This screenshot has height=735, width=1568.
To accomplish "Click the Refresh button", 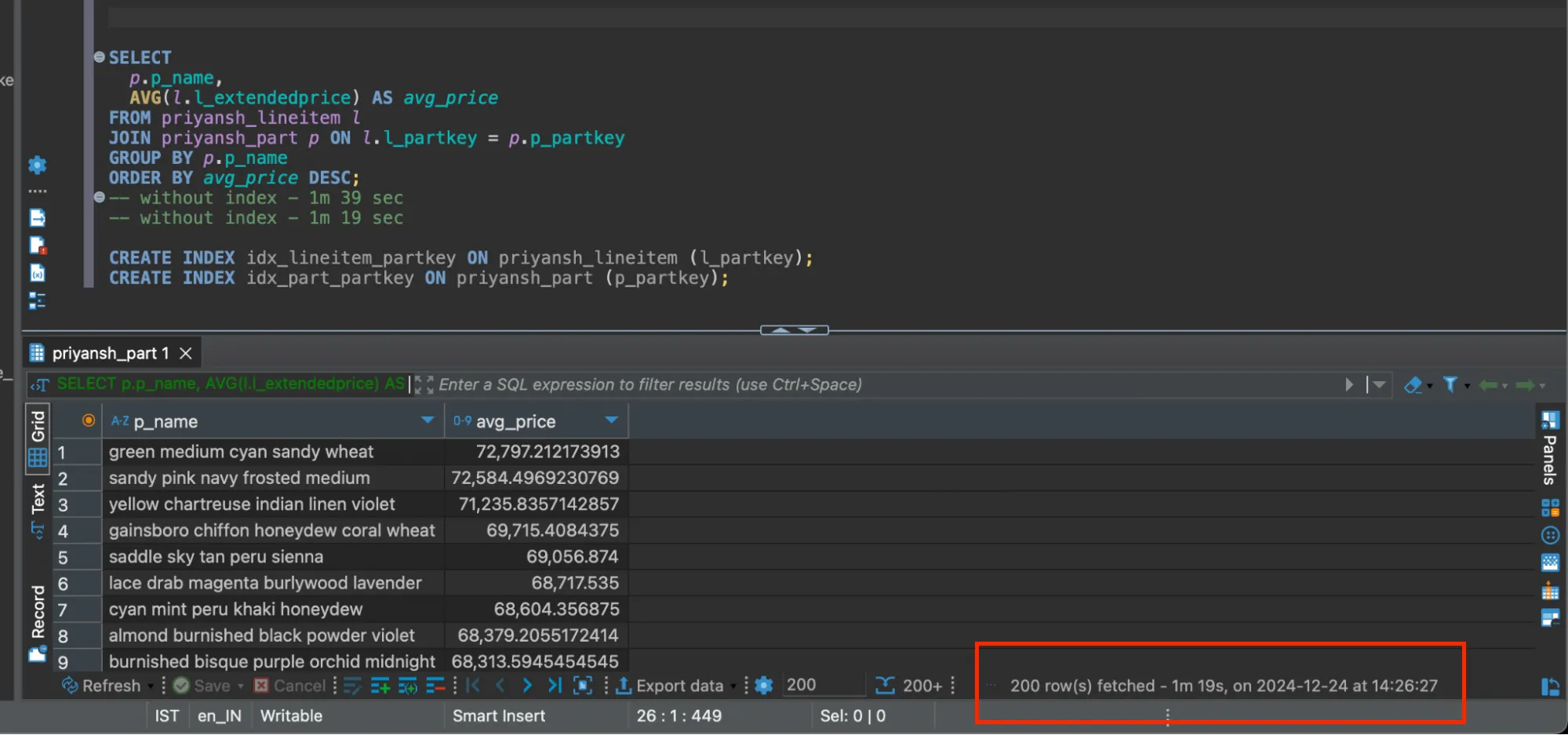I will 103,686.
